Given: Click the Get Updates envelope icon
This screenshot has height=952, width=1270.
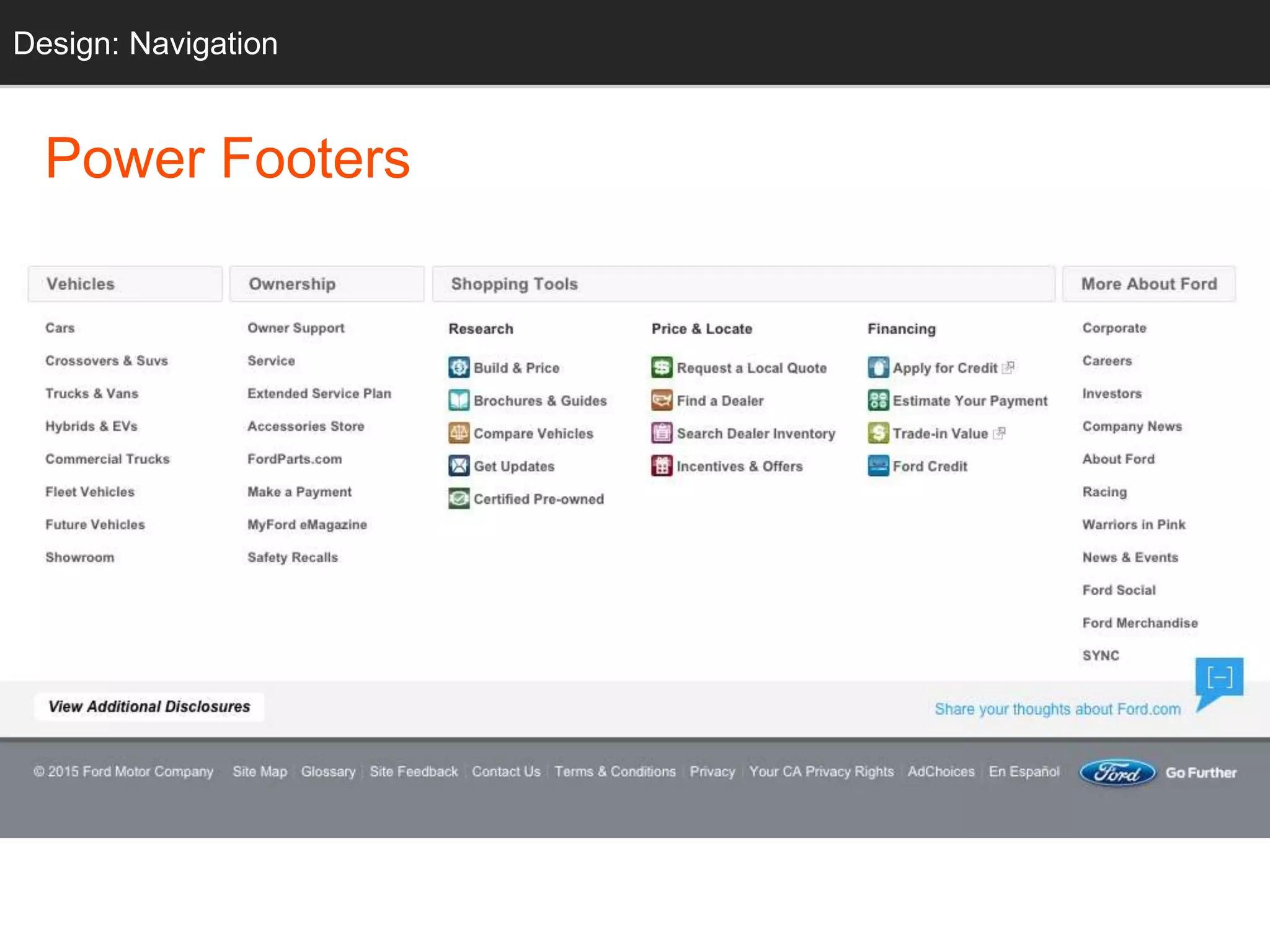Looking at the screenshot, I should [459, 466].
